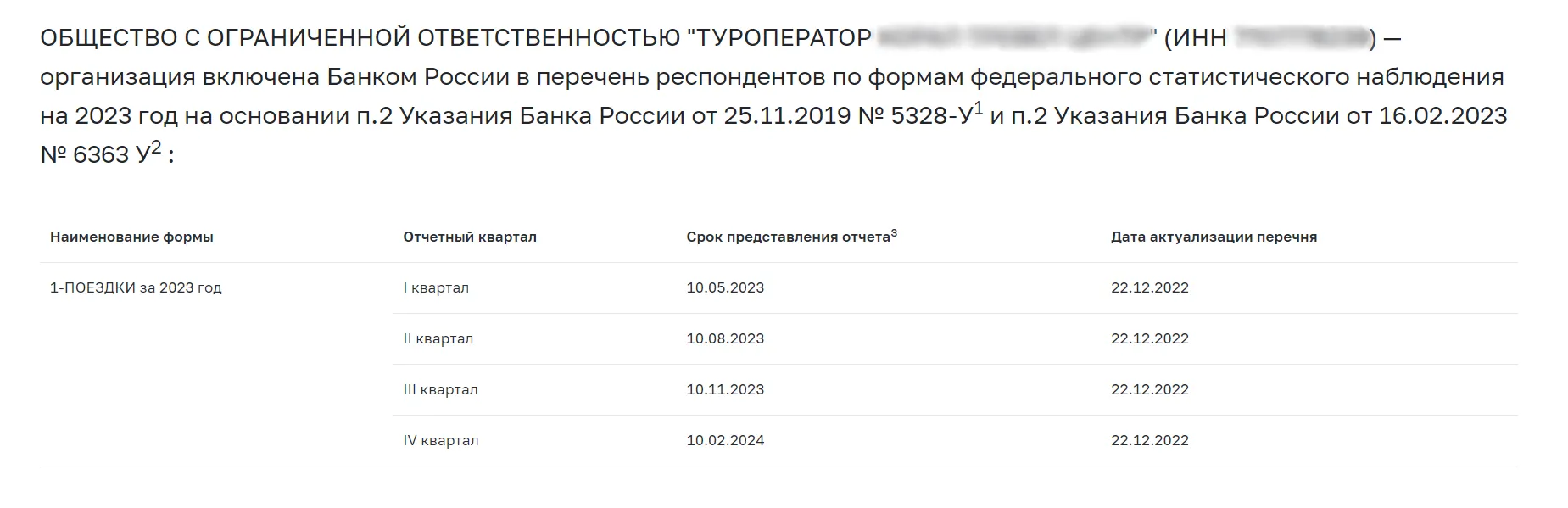Click the deadline date 10.11.2023
The width and height of the screenshot is (1568, 508).
click(x=725, y=389)
